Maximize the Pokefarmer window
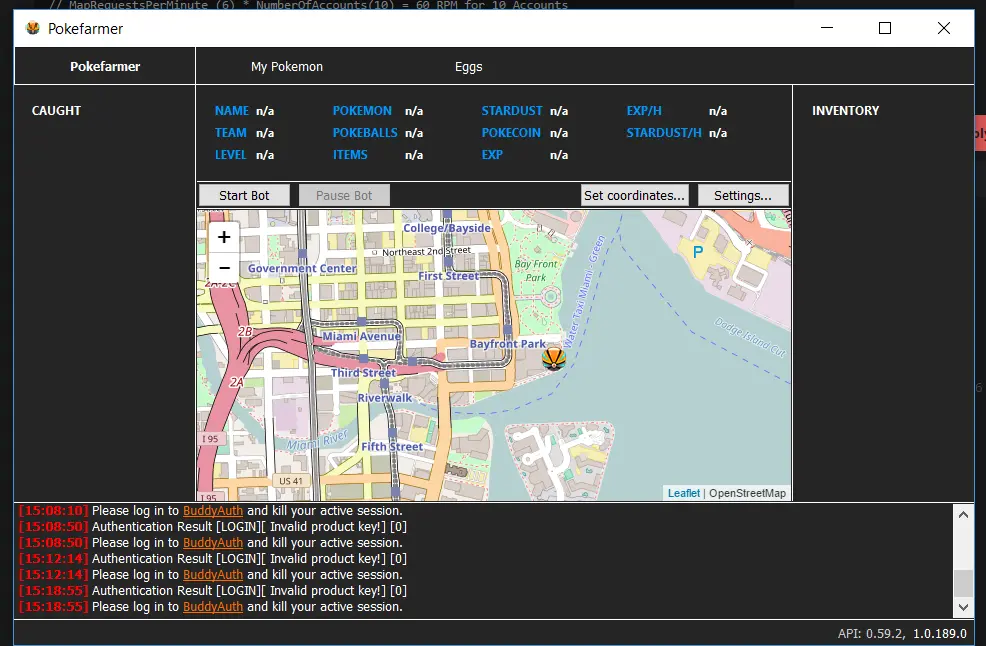The width and height of the screenshot is (986, 646). [885, 28]
